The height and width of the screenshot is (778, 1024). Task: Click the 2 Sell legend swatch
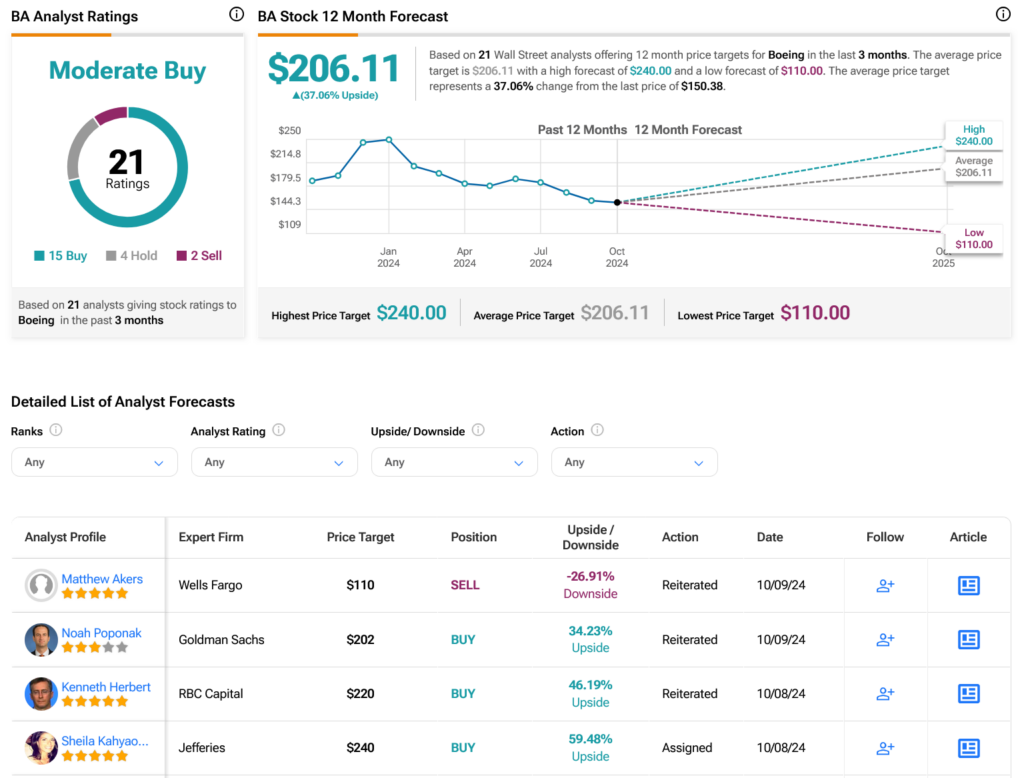tap(182, 255)
